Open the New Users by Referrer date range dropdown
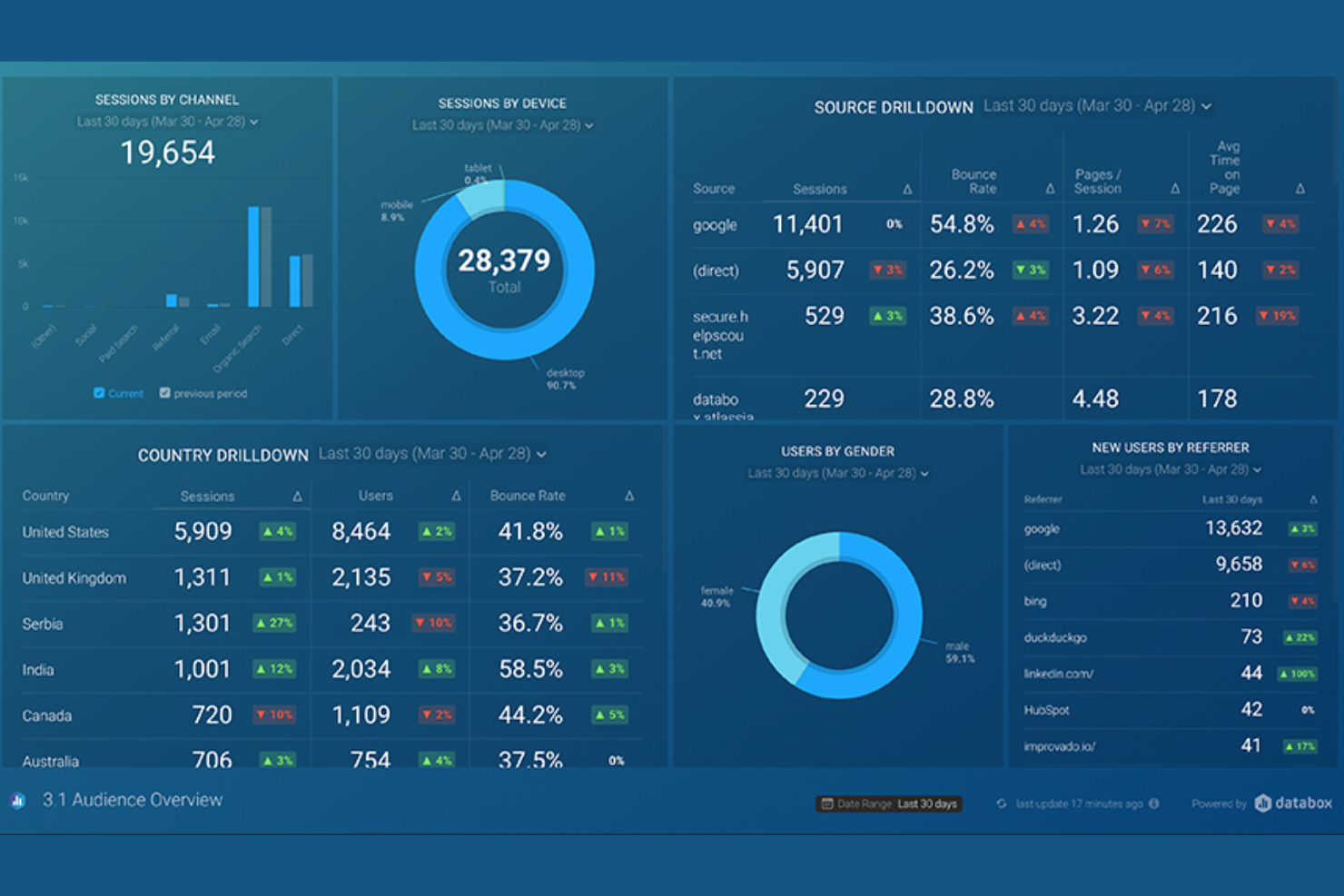Image resolution: width=1344 pixels, height=896 pixels. pyautogui.click(x=1171, y=469)
